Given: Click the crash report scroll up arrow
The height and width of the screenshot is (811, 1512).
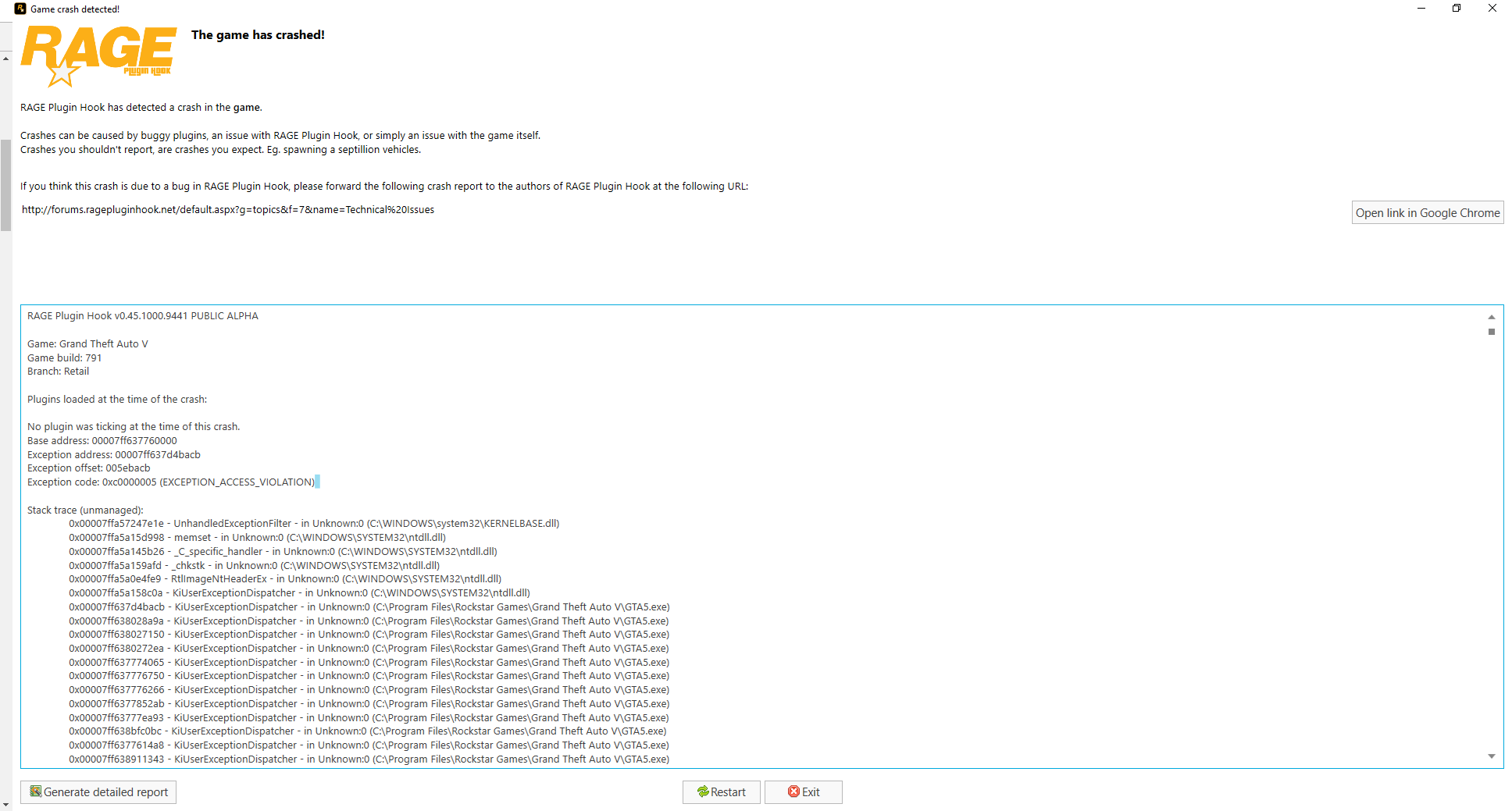Looking at the screenshot, I should (1492, 316).
